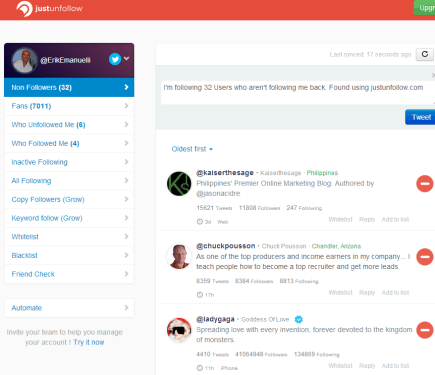Unfollow @ladygaga with red minus icon
The height and width of the screenshot is (375, 435).
tap(425, 330)
